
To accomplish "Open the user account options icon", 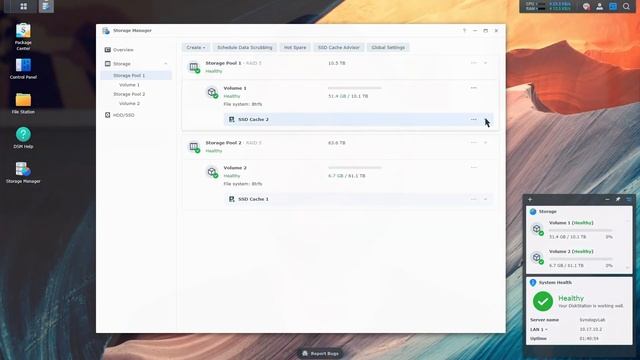I will point(600,6).
